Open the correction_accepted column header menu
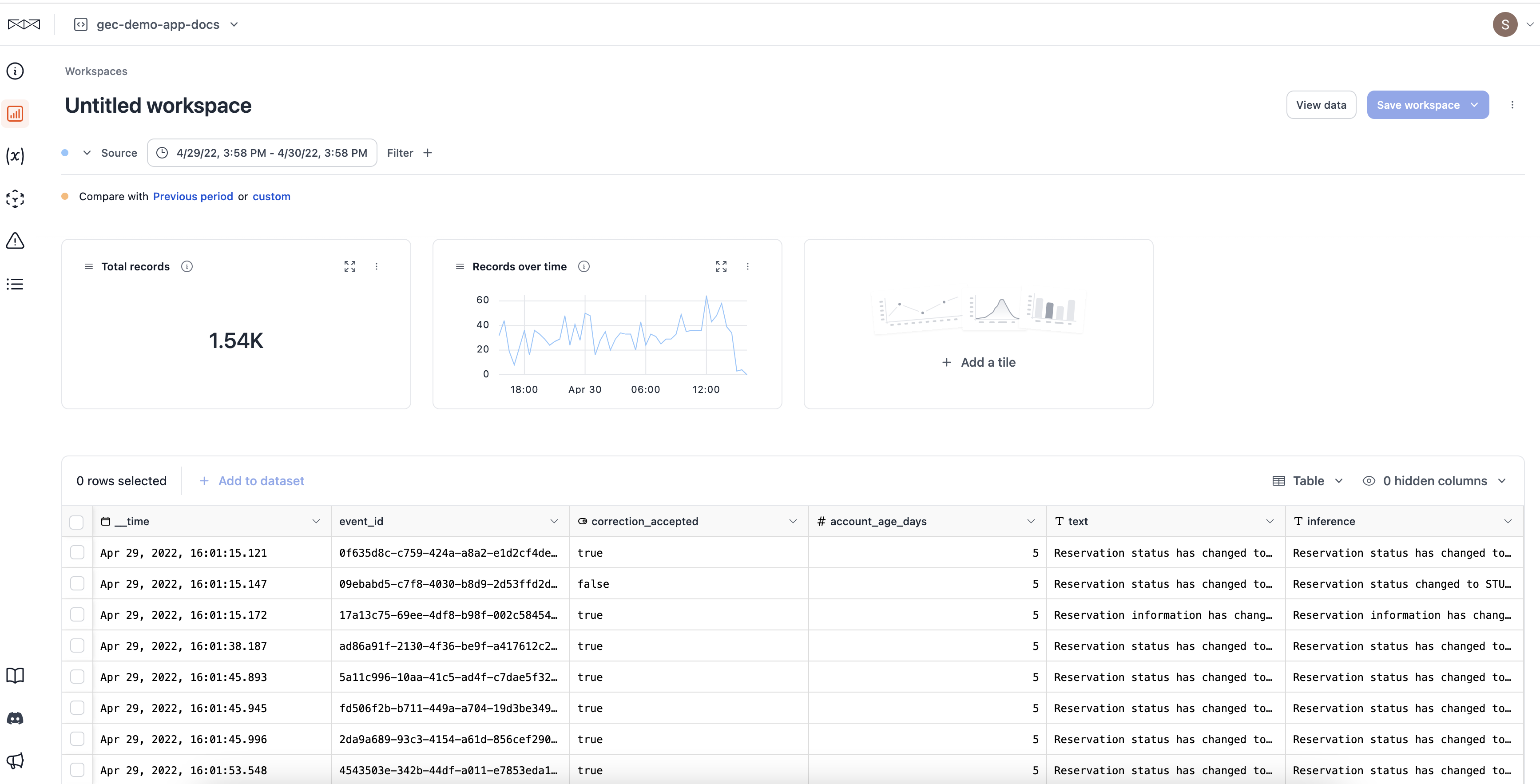Viewport: 1540px width, 784px height. point(793,522)
